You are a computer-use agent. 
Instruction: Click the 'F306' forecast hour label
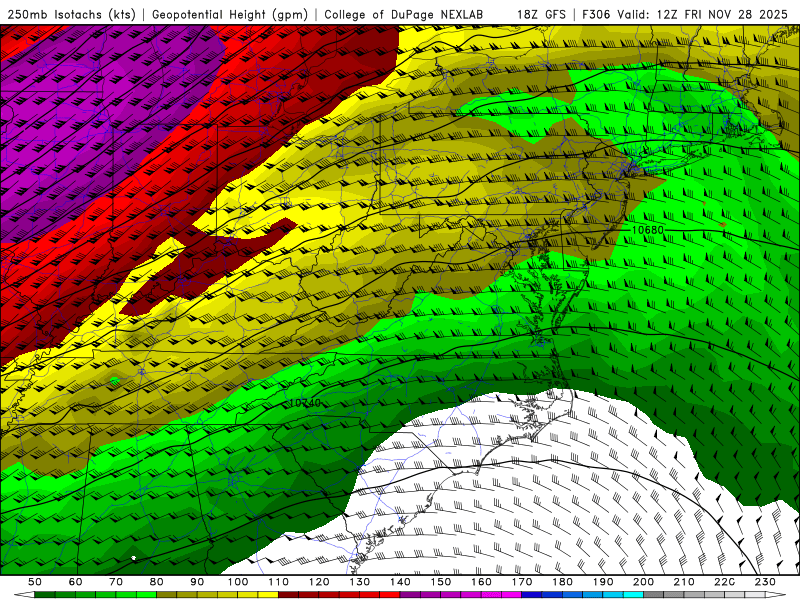coord(596,15)
